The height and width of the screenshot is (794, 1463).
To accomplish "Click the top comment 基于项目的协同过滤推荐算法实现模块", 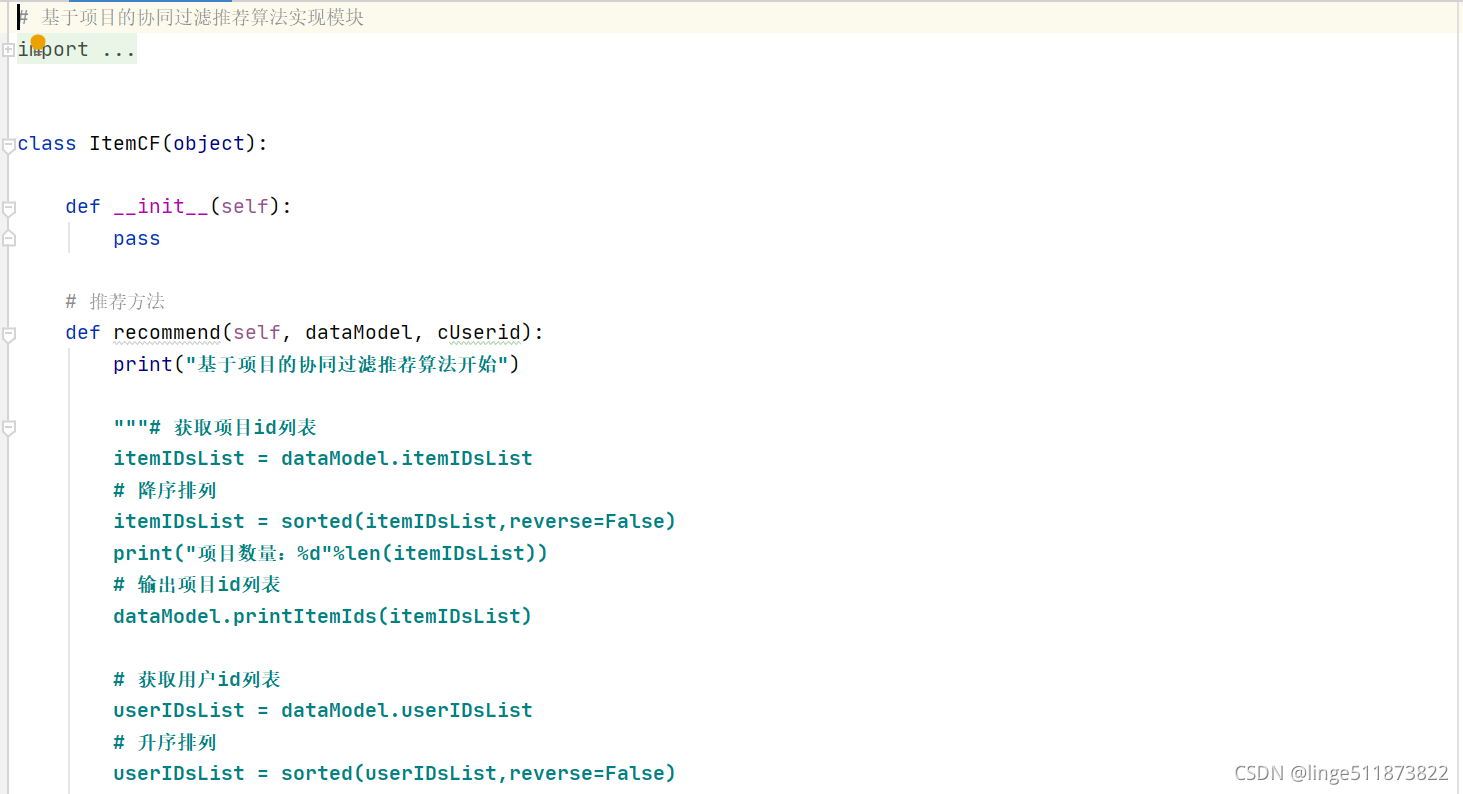I will (191, 18).
